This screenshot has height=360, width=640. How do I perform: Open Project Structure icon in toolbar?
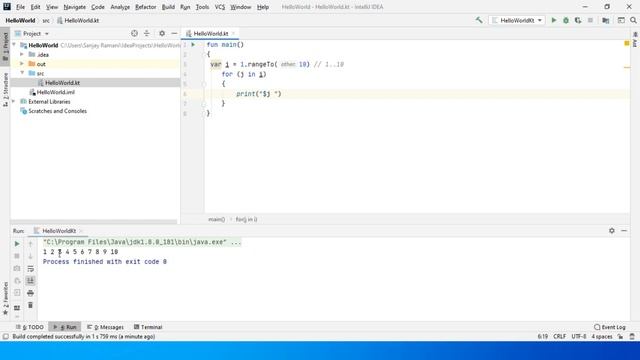click(606, 20)
